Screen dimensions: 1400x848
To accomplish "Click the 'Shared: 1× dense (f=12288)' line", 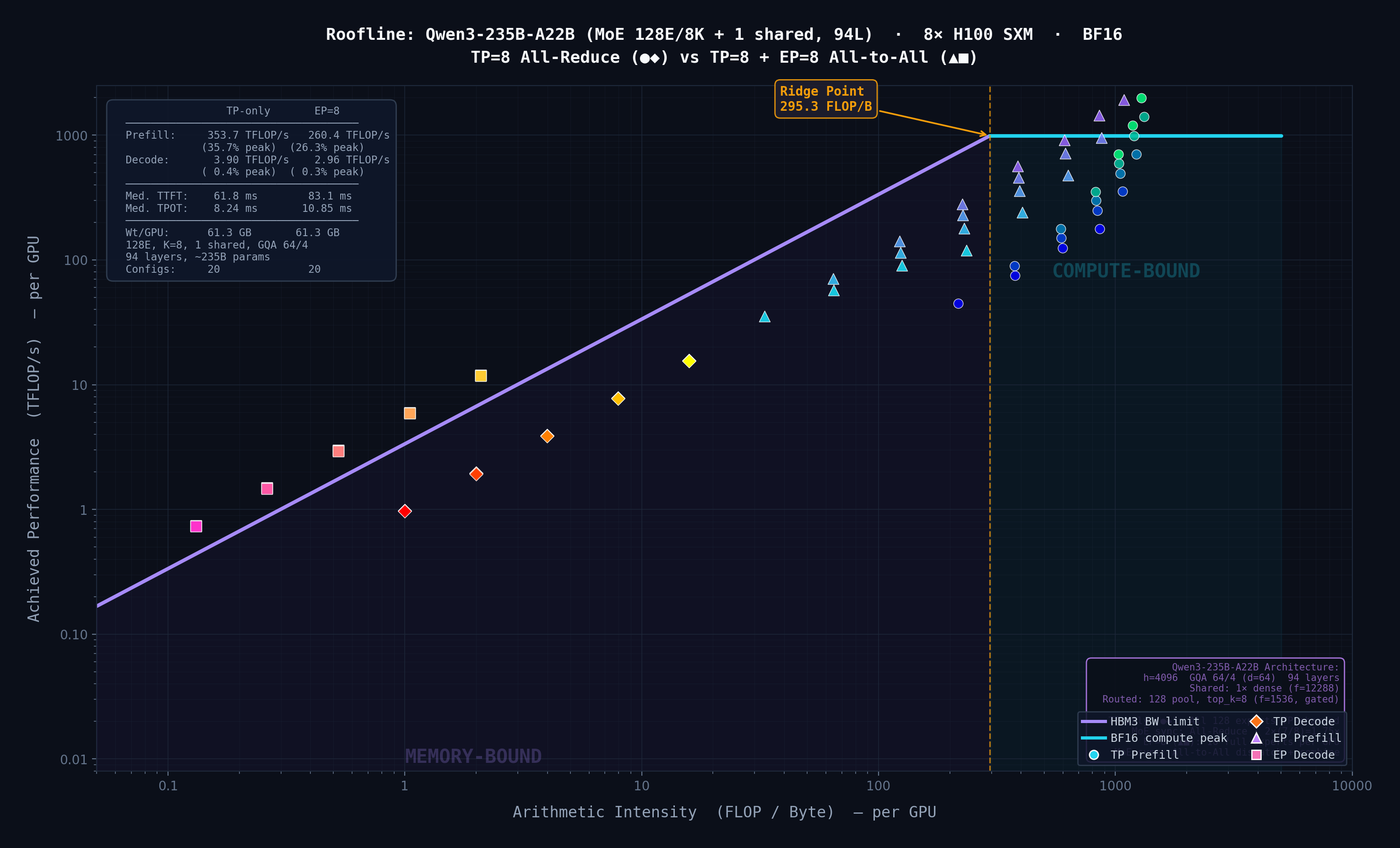I will (1264, 688).
